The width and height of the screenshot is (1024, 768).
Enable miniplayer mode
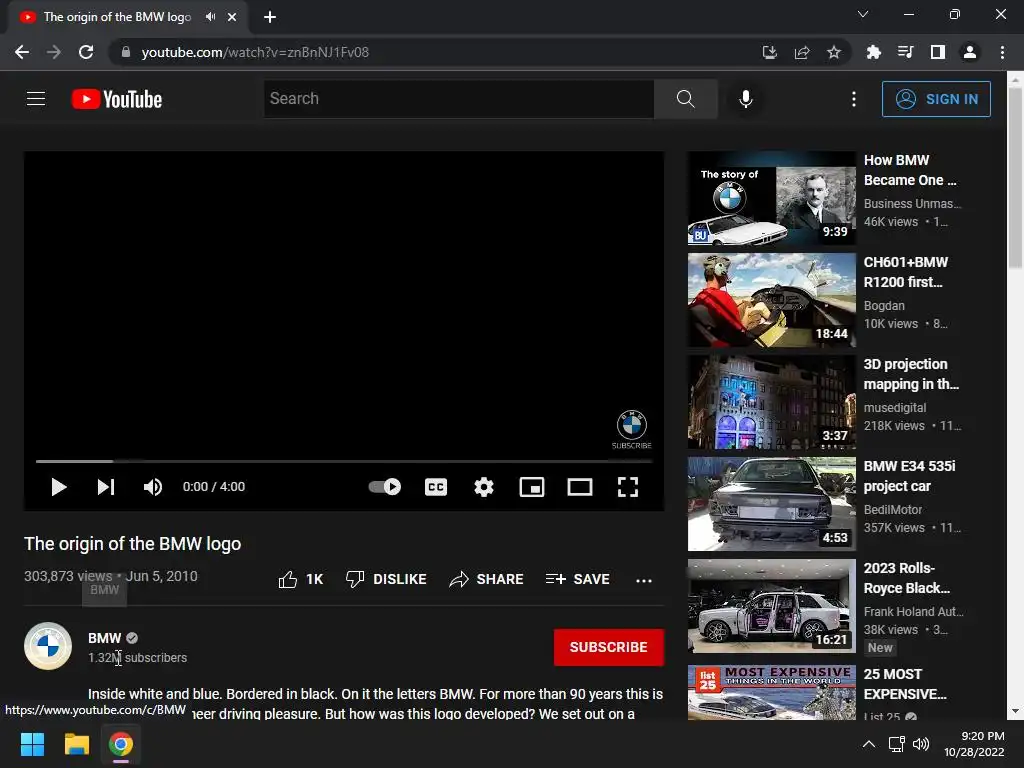point(532,487)
